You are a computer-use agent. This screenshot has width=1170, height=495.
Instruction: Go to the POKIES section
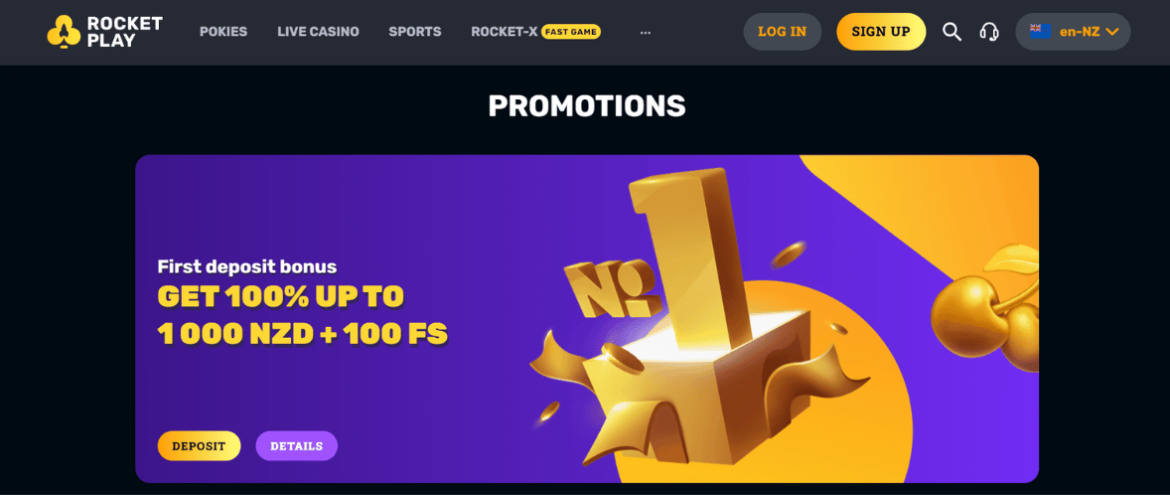pyautogui.click(x=223, y=31)
